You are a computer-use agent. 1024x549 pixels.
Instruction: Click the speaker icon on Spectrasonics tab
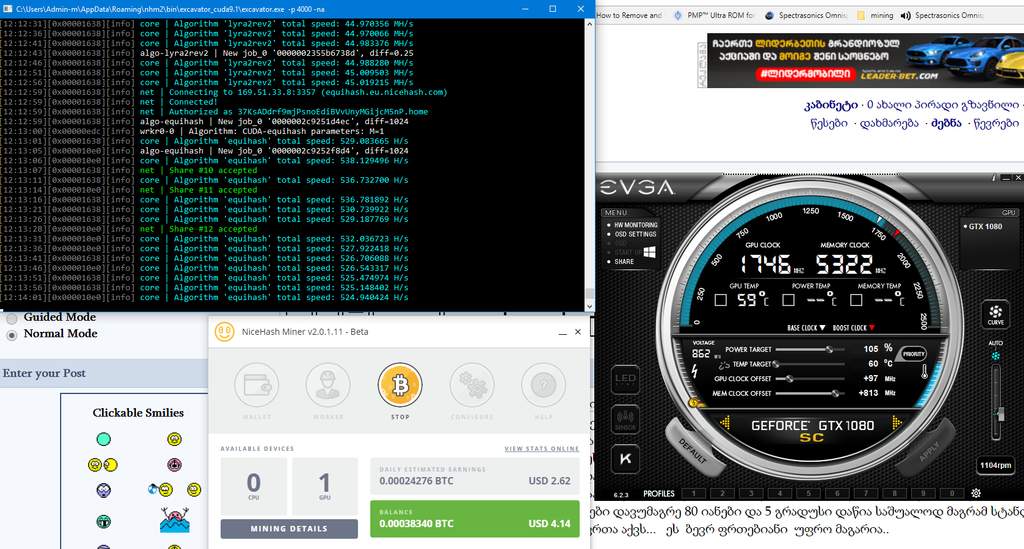905,15
